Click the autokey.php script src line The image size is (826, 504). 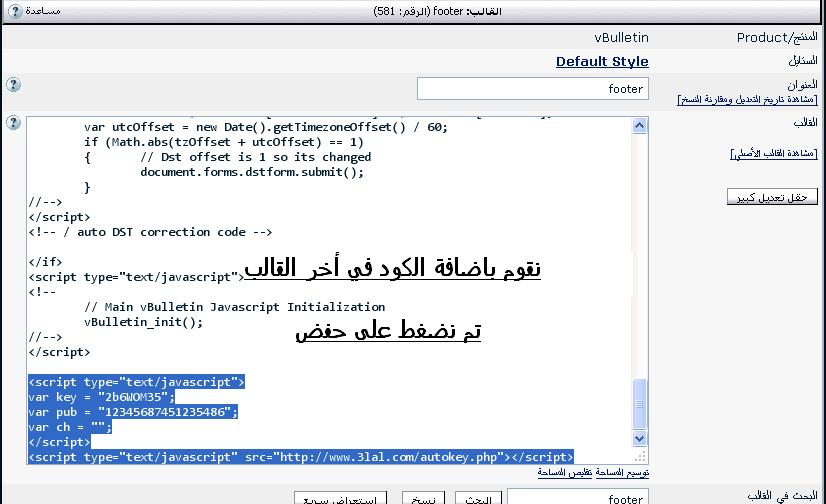[301, 457]
